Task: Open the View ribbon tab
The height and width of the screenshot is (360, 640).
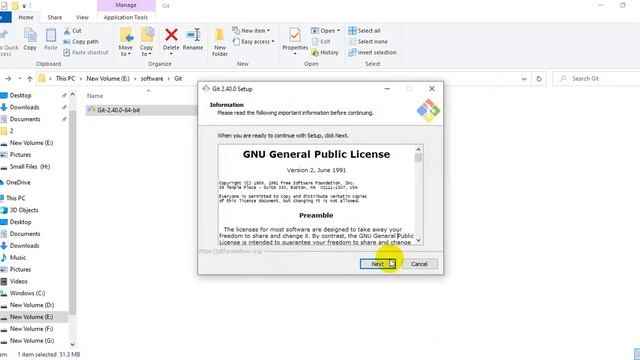Action: pyautogui.click(x=82, y=17)
